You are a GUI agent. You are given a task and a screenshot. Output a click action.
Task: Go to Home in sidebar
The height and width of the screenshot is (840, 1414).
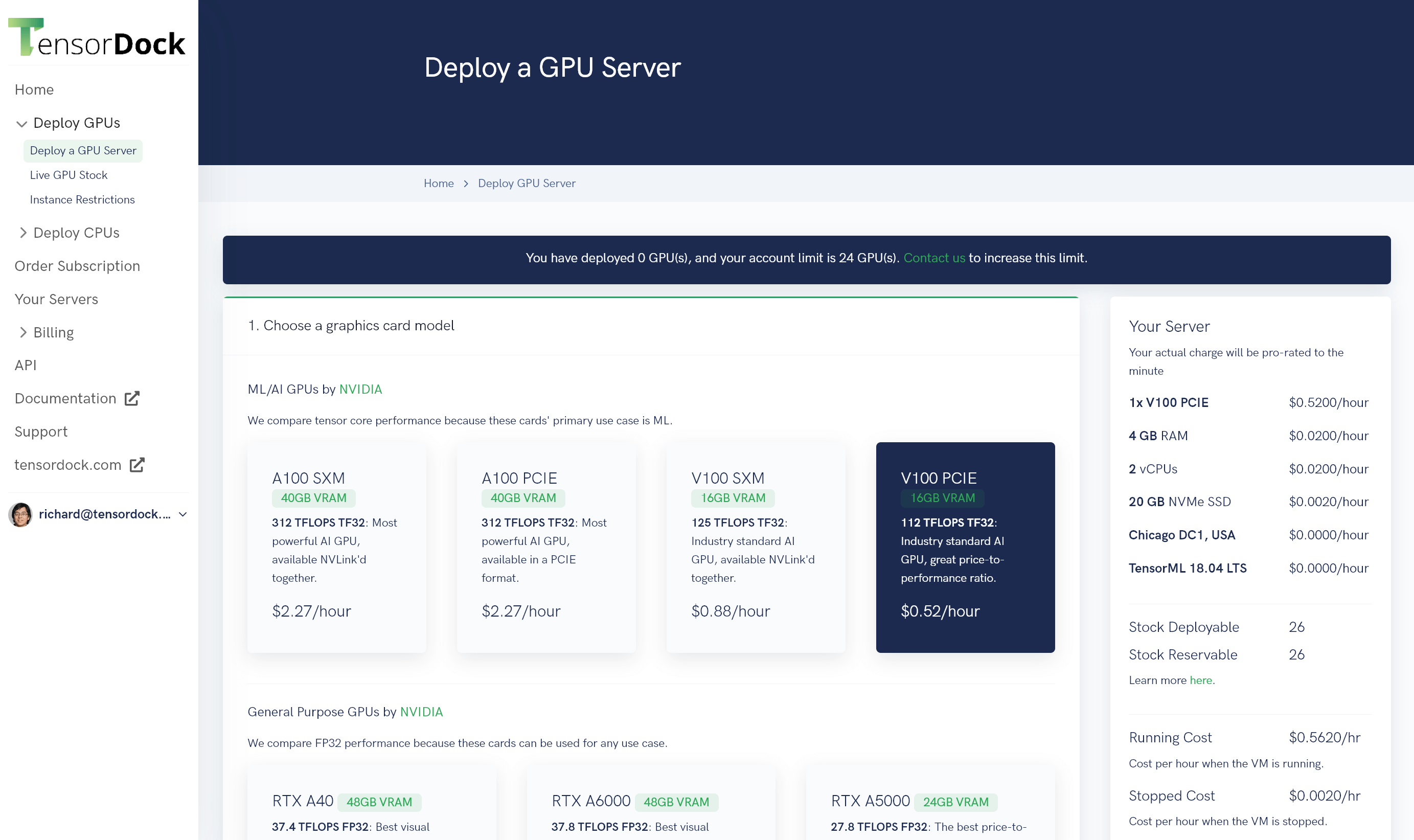coord(34,89)
